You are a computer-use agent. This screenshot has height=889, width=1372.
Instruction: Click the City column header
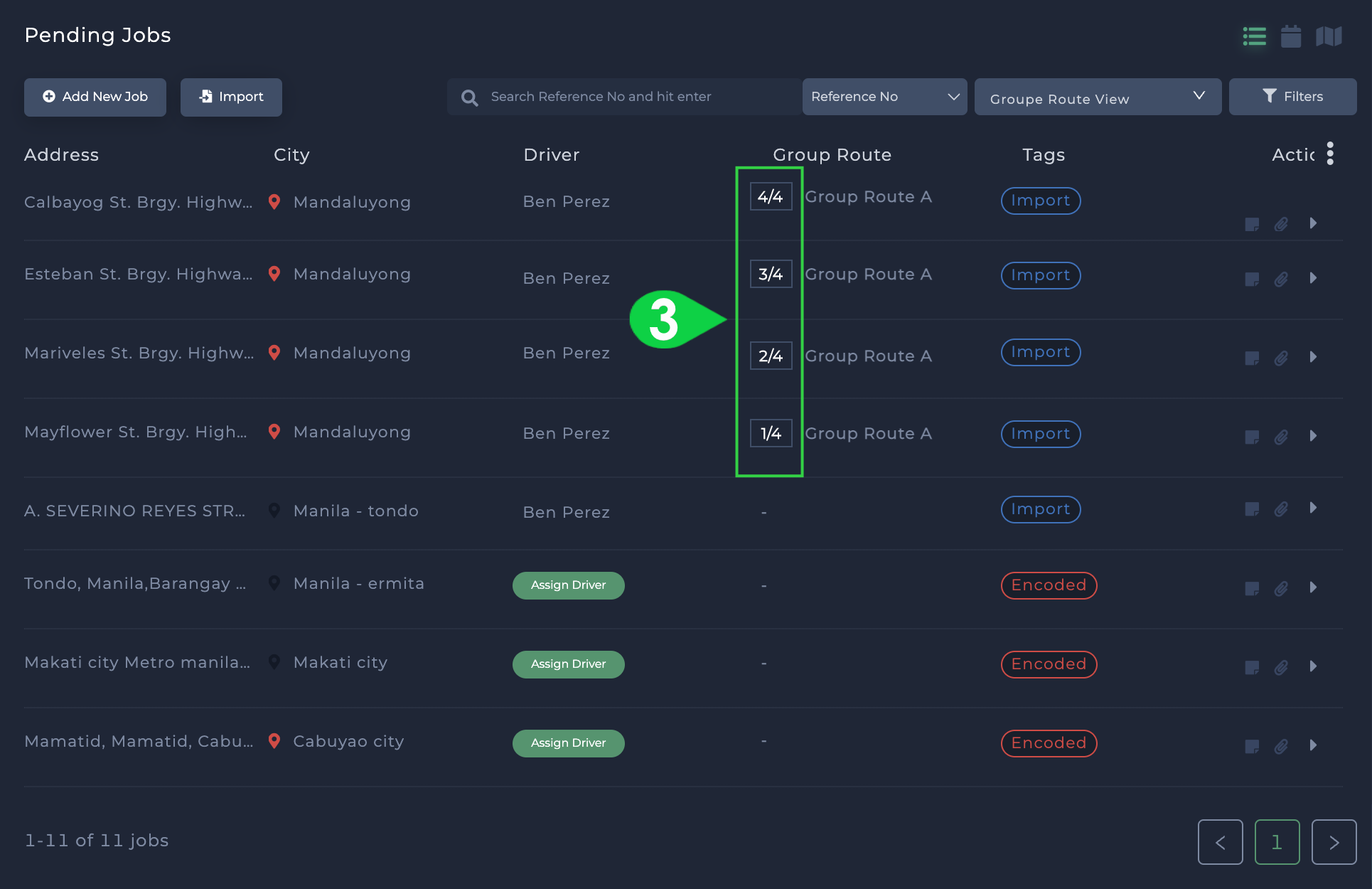291,155
